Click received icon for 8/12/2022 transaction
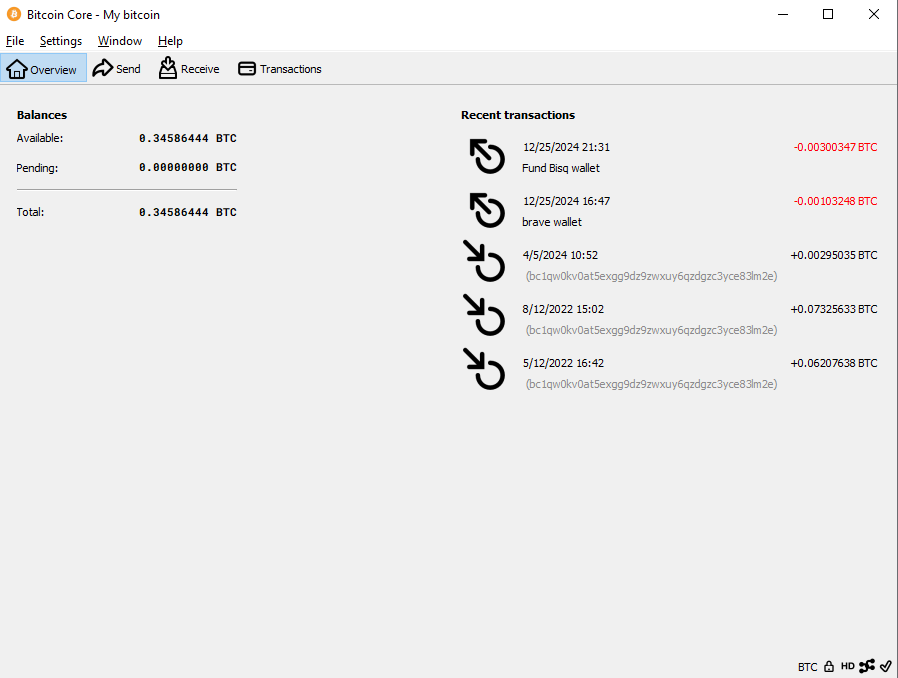 point(484,315)
